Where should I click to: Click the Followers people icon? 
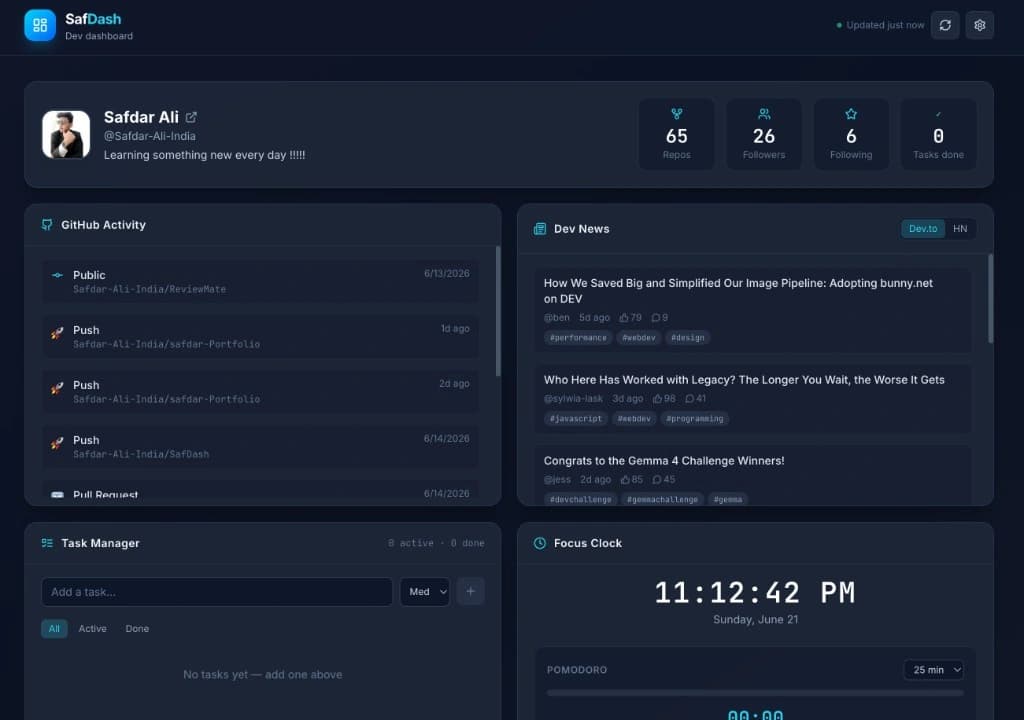pyautogui.click(x=764, y=114)
